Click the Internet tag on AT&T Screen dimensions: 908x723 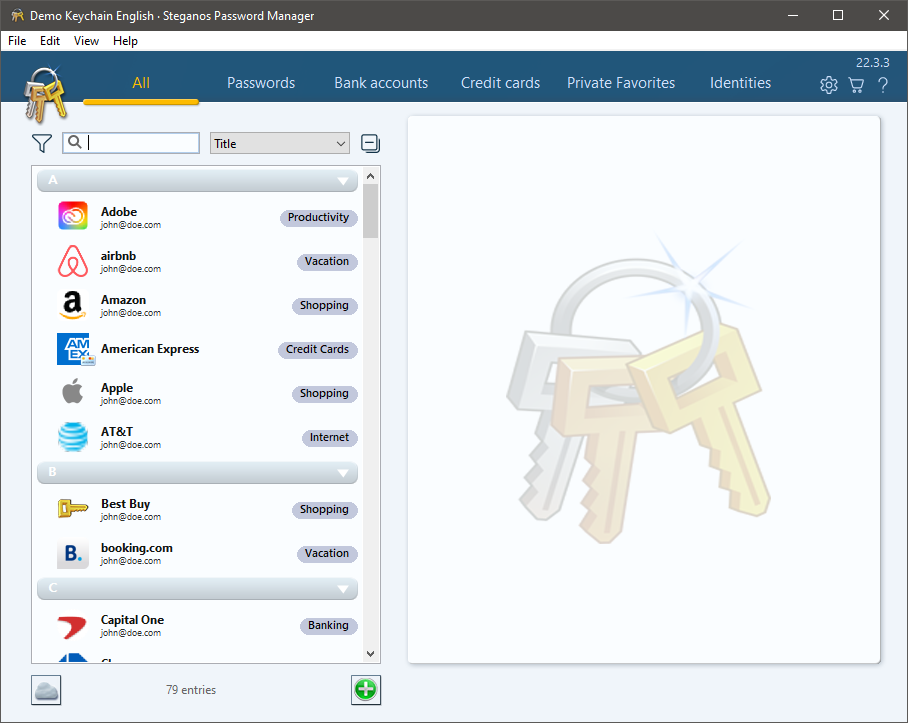(x=329, y=438)
